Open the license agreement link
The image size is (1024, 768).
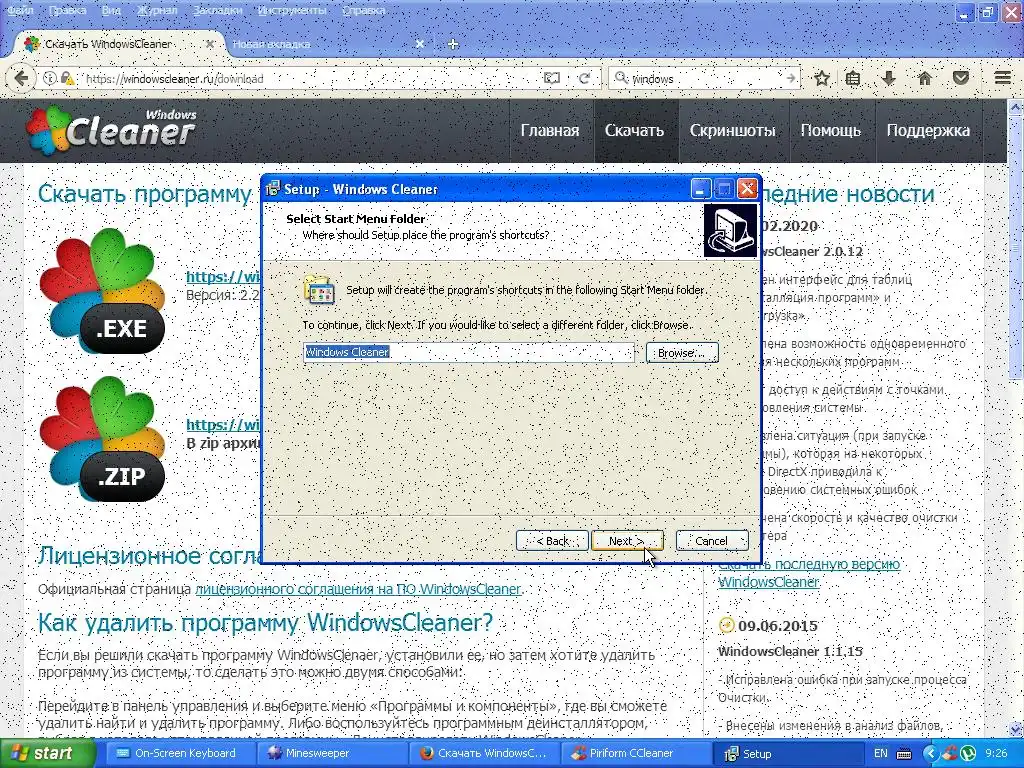point(358,589)
